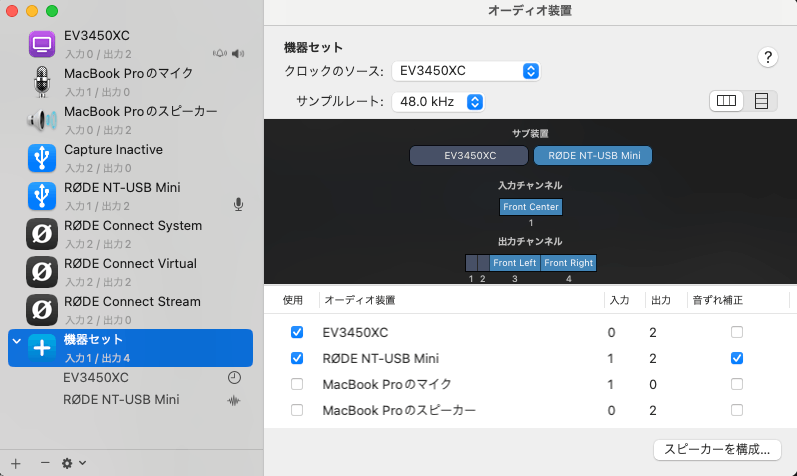Screen dimensions: 797x476
Task: Click the 使用 column header
Action: (293, 300)
